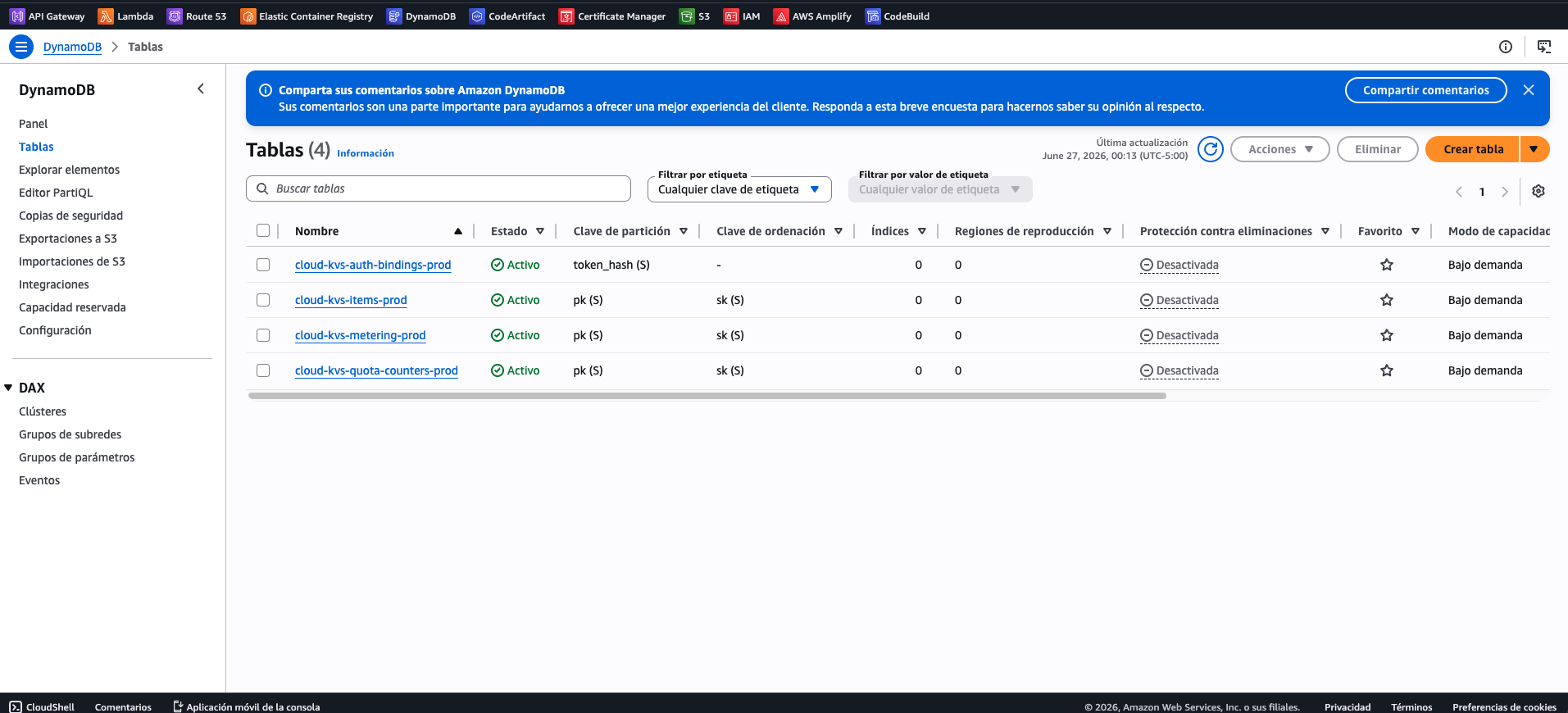Favorite cloud-kvs-quota-counters-prod with star
This screenshot has height=713, width=1568.
(1387, 370)
